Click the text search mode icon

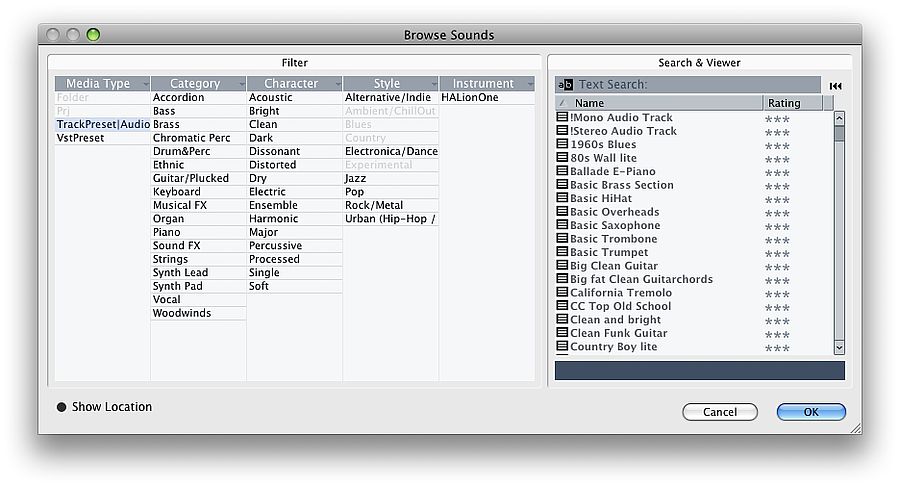566,85
